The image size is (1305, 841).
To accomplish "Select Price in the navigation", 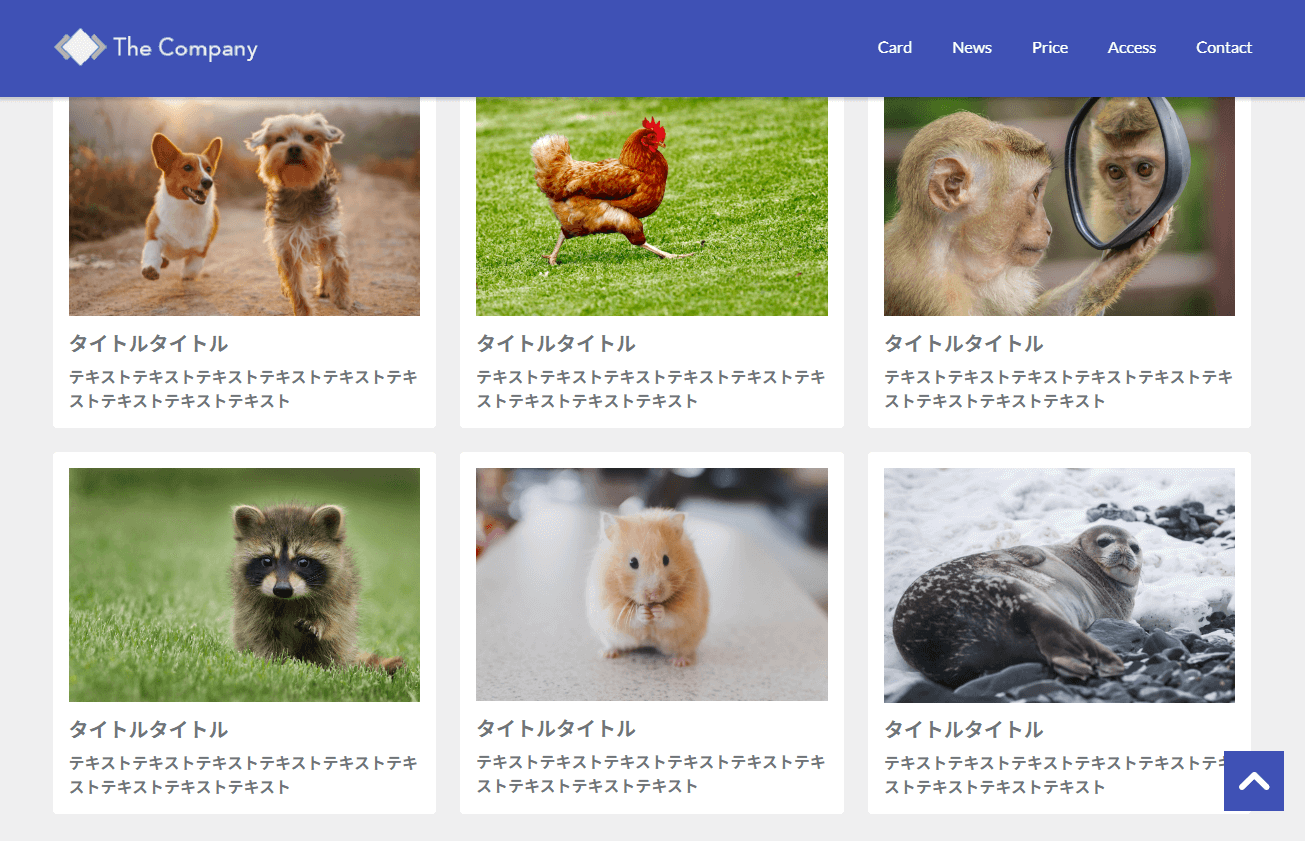I will click(1050, 47).
